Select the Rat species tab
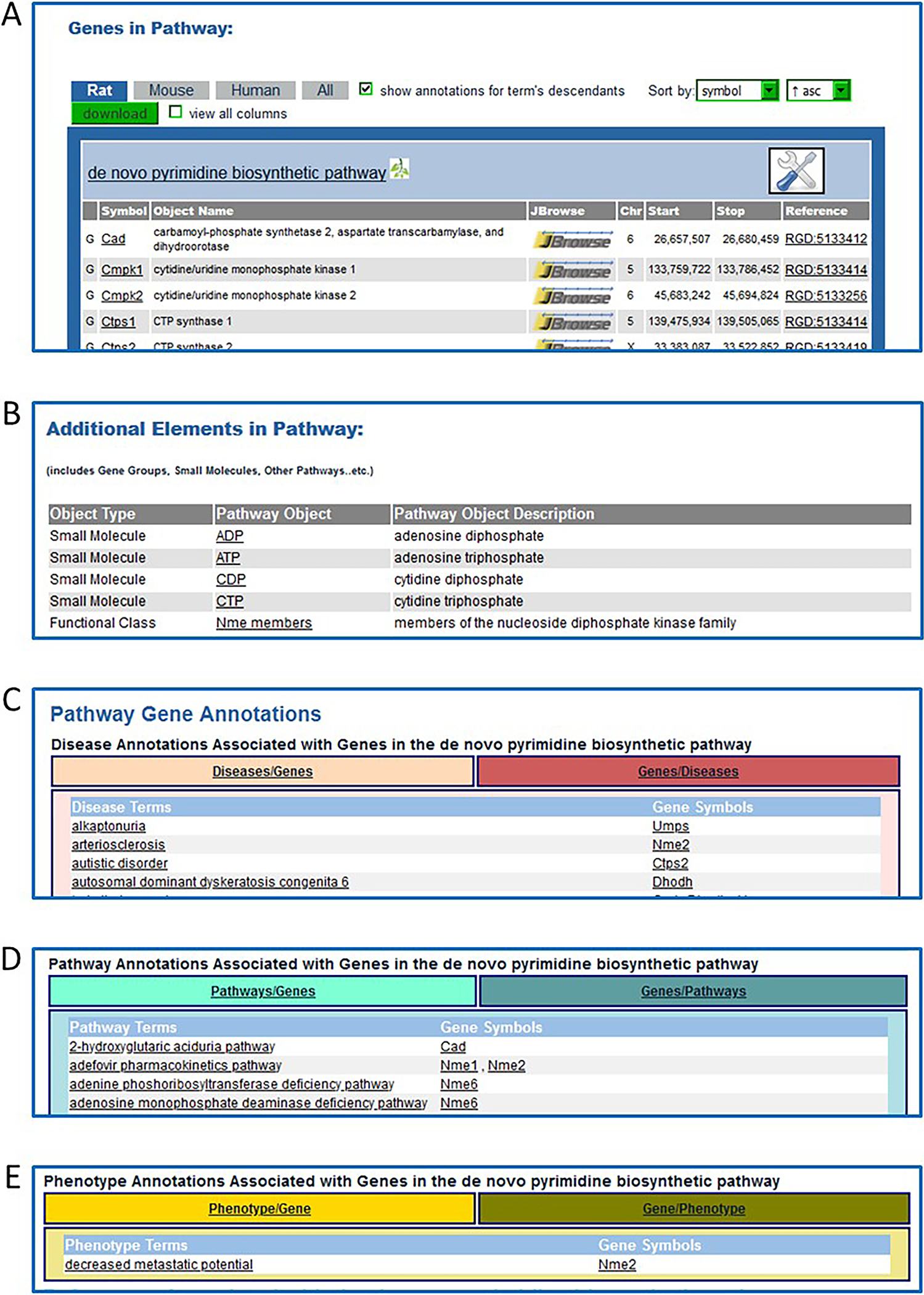This screenshot has width=924, height=1295. pyautogui.click(x=99, y=91)
